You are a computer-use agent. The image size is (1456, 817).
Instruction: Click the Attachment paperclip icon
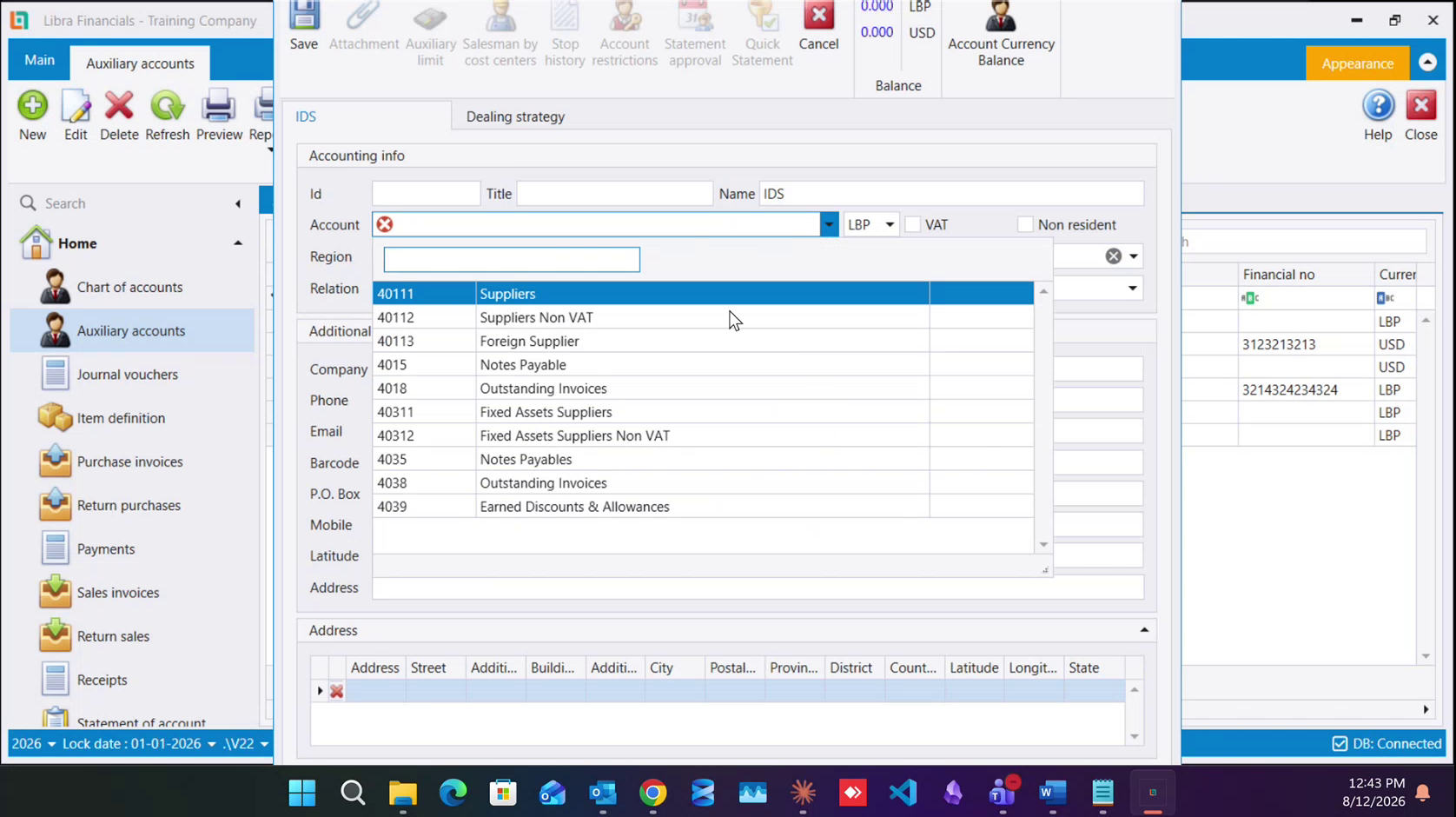click(363, 16)
